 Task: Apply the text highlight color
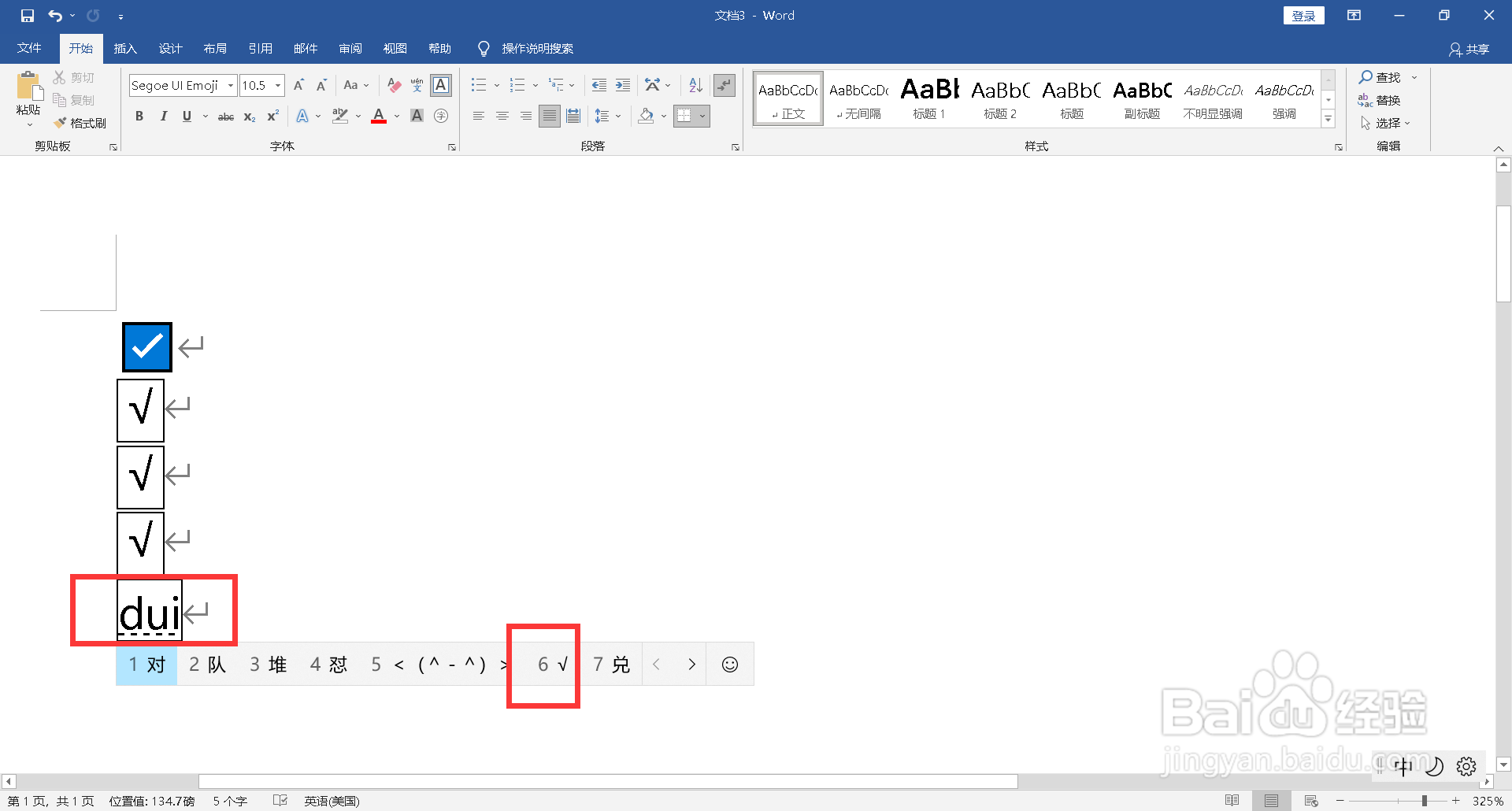(x=340, y=116)
